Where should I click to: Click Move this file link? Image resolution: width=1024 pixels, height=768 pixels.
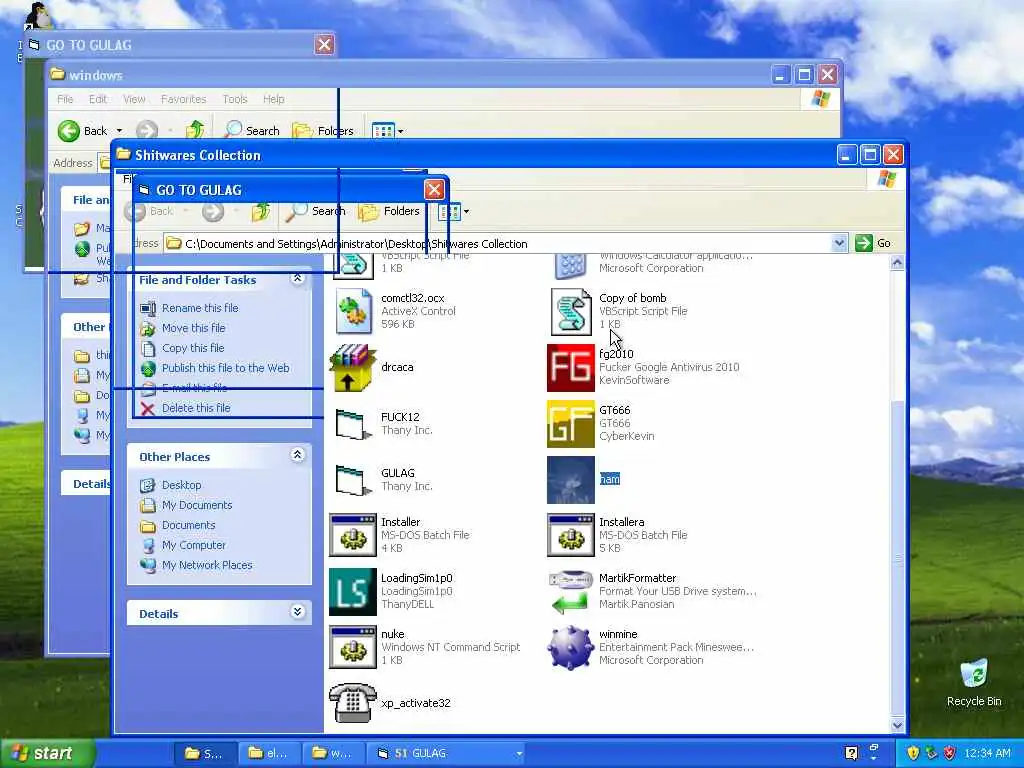[x=193, y=328]
